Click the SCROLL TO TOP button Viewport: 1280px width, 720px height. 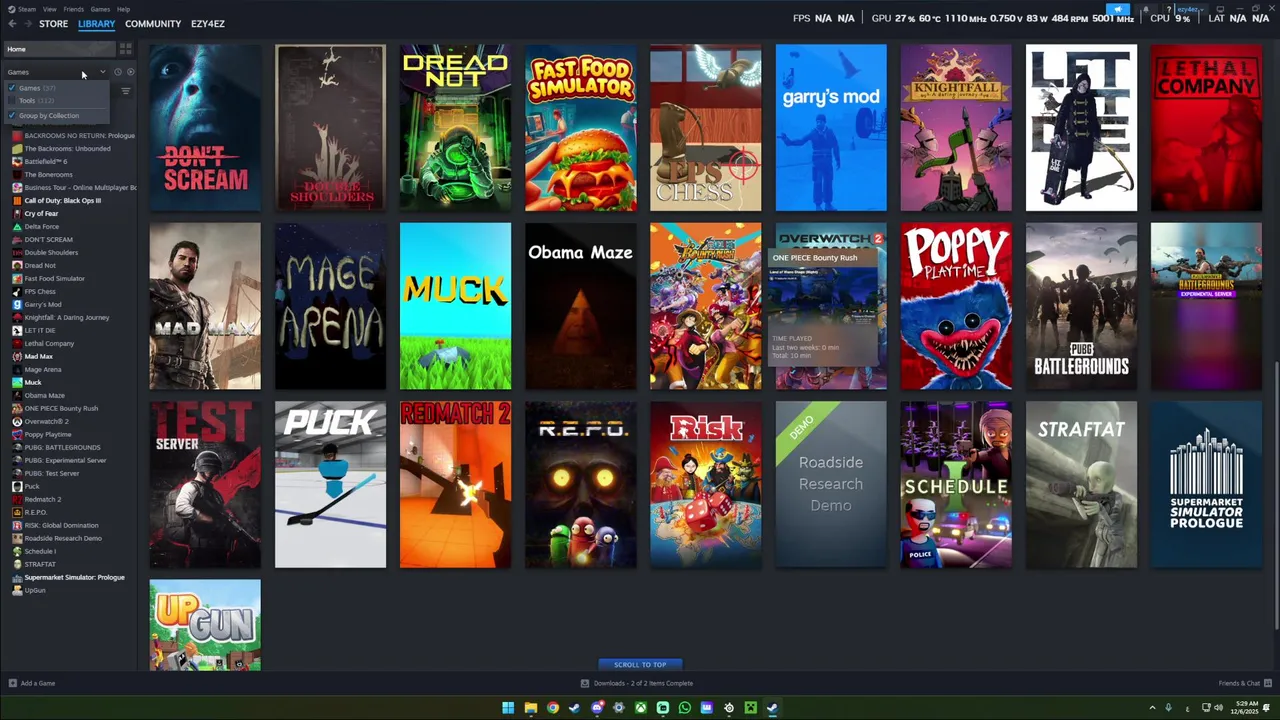coord(640,664)
